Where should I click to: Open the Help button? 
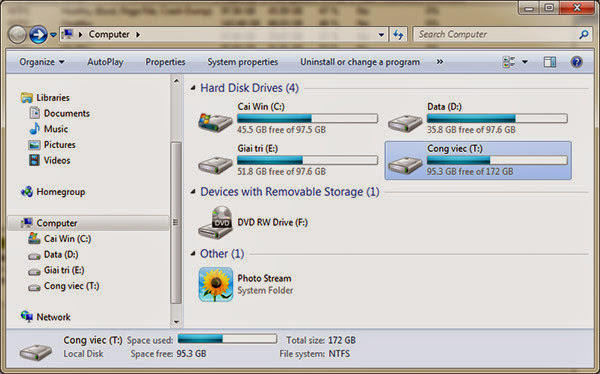coord(576,62)
